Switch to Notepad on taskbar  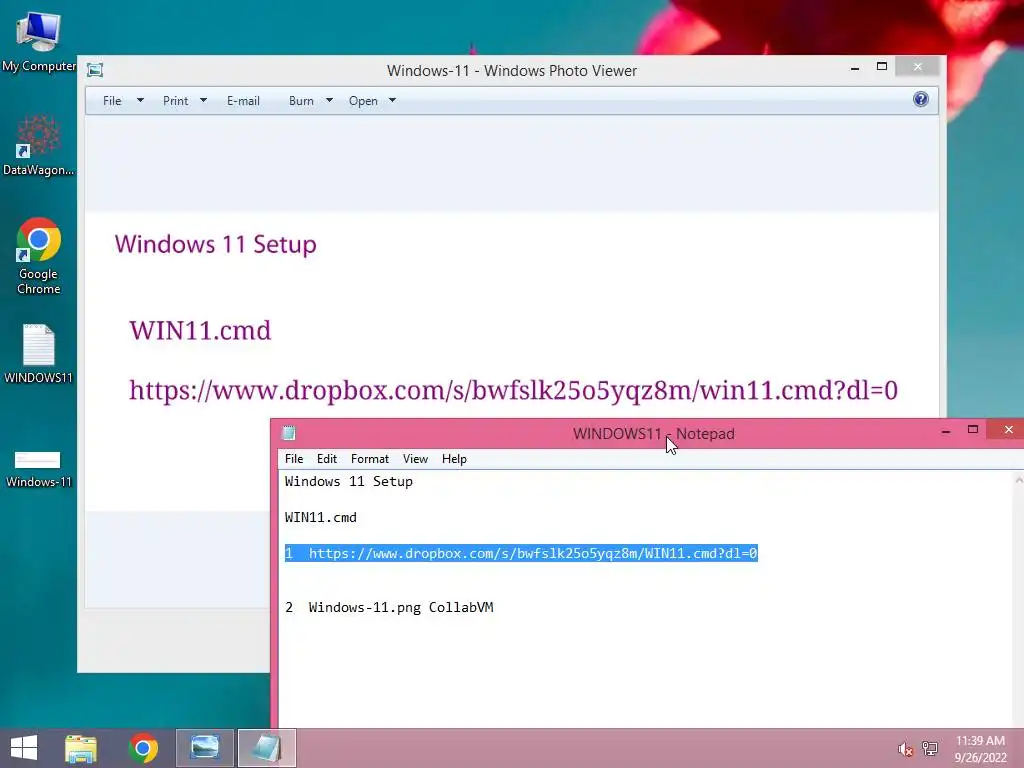[x=266, y=748]
